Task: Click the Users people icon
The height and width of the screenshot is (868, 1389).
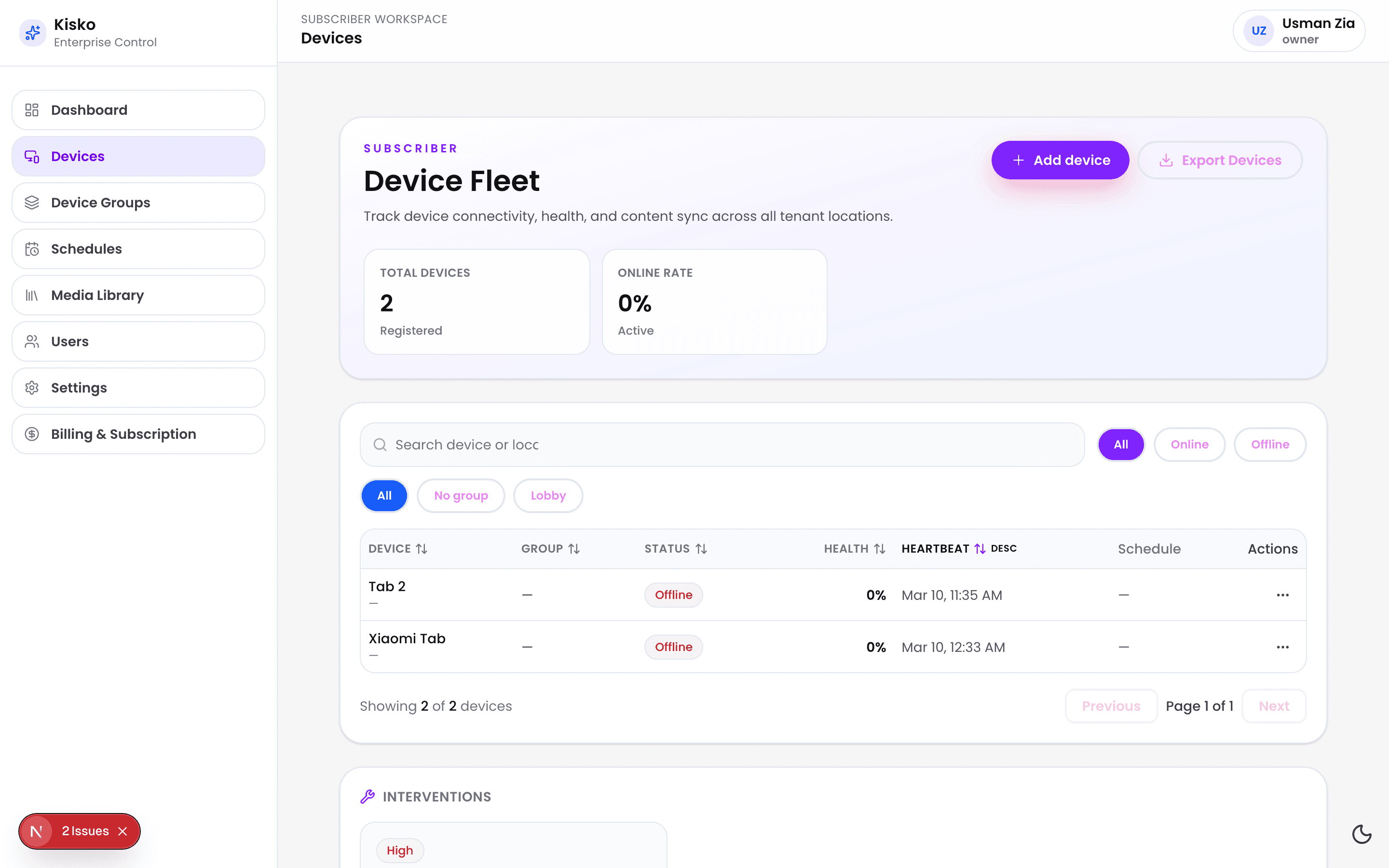Action: coord(32,341)
